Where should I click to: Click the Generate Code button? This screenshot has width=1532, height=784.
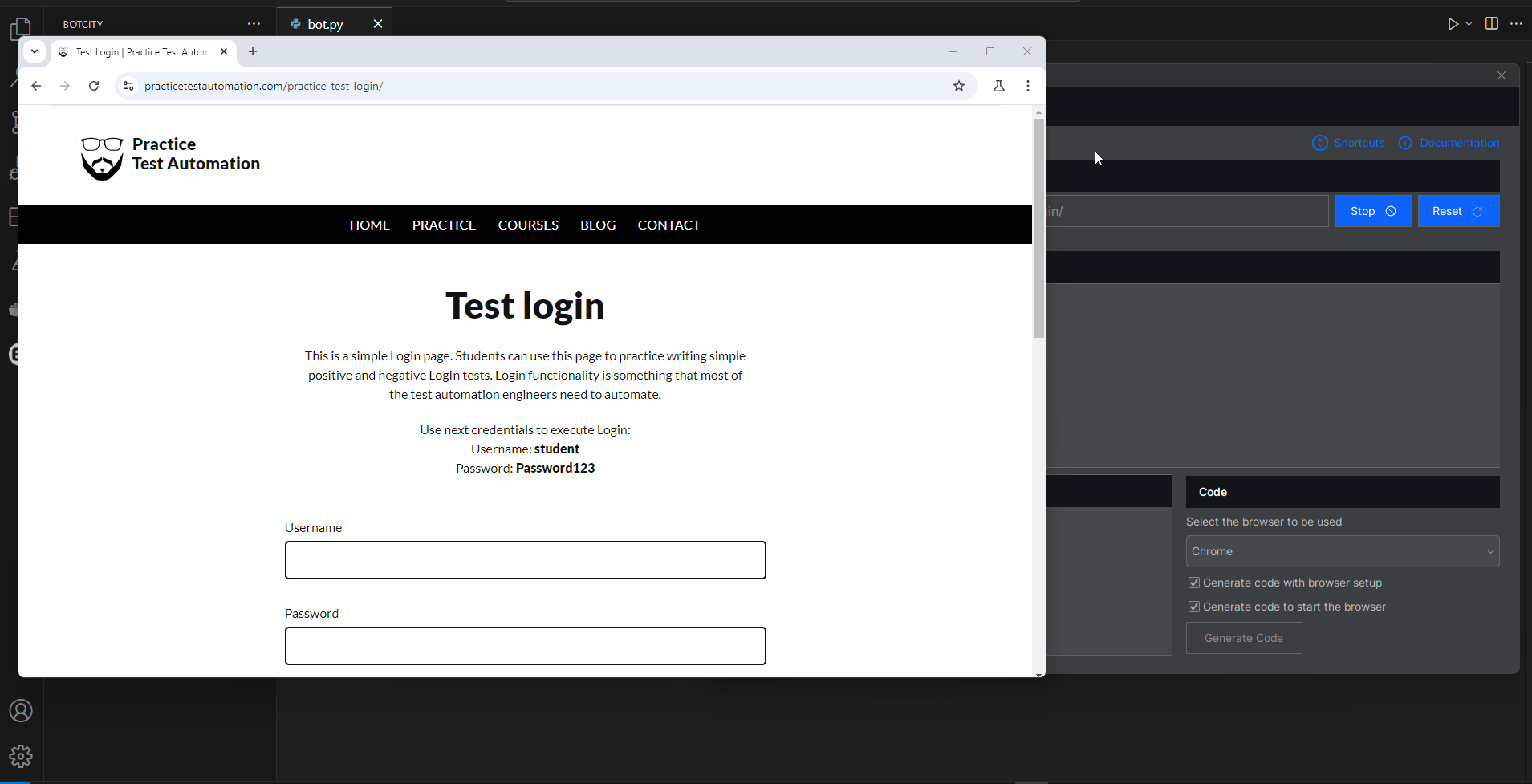[1244, 638]
